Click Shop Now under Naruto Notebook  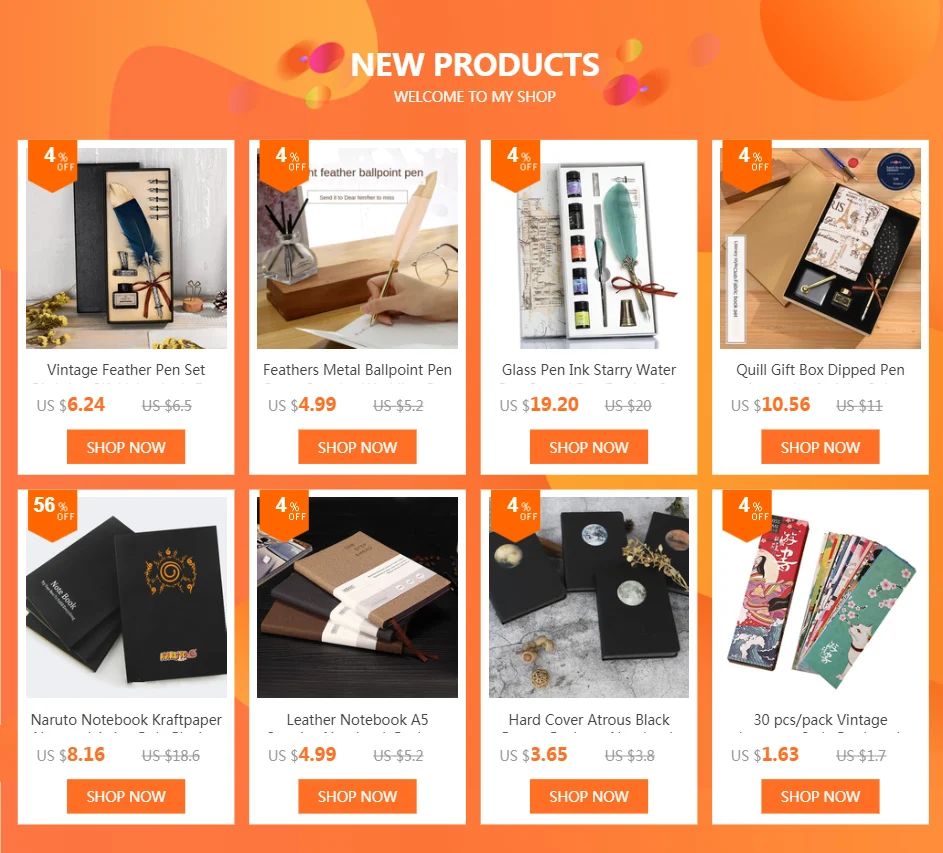click(x=126, y=796)
